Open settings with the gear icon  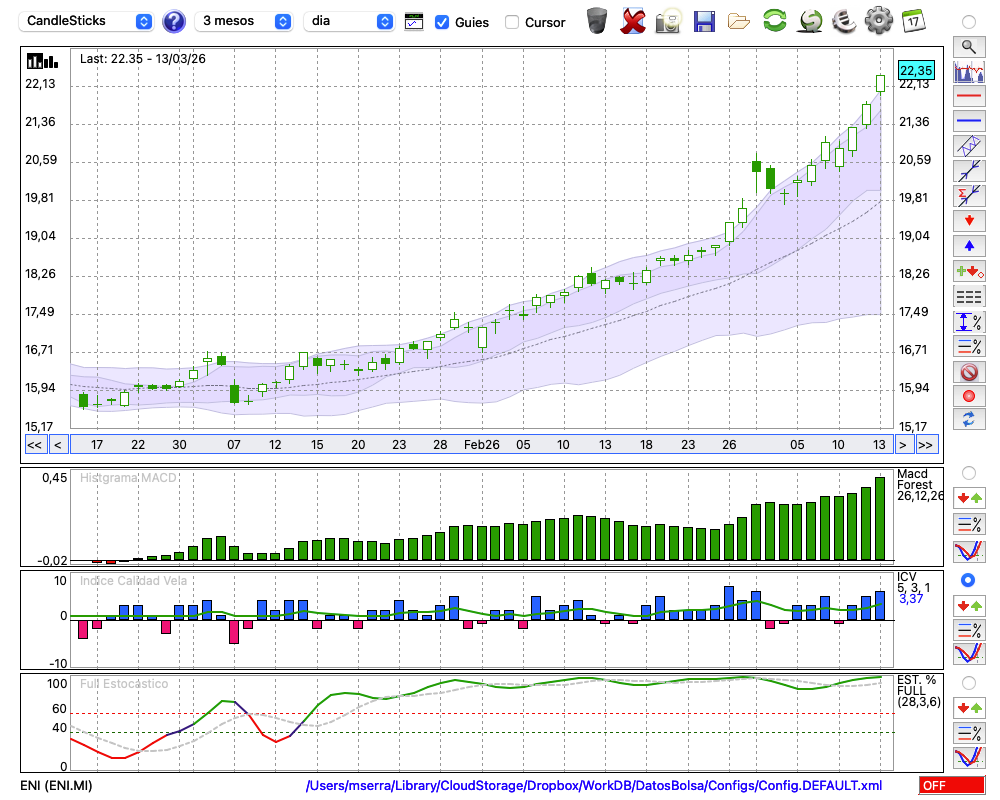tap(878, 20)
